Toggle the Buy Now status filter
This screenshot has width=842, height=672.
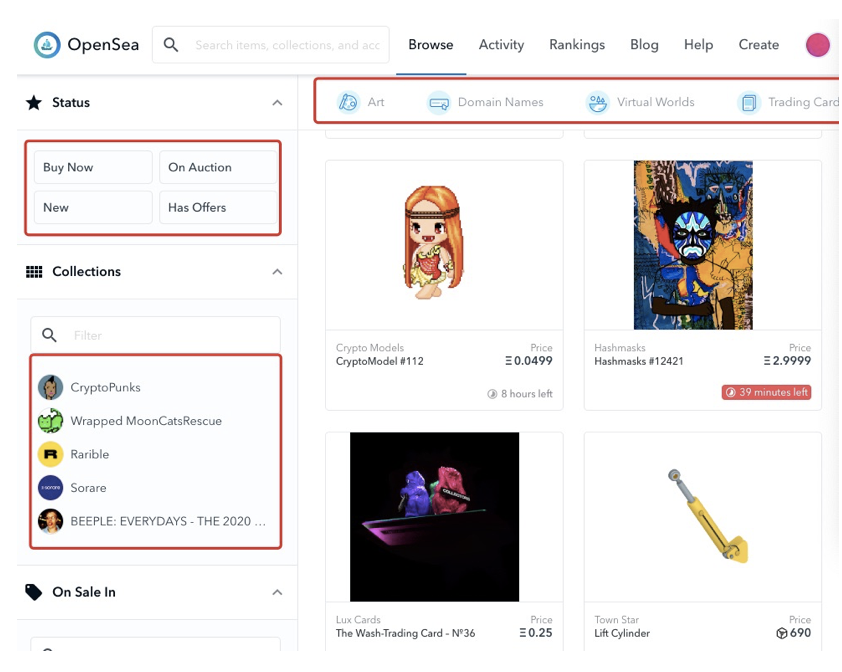[x=93, y=167]
